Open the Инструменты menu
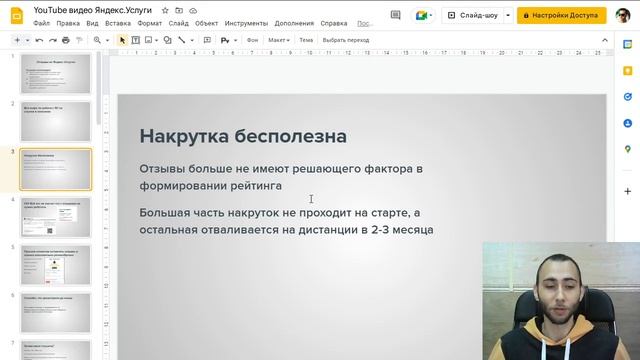 coord(246,23)
